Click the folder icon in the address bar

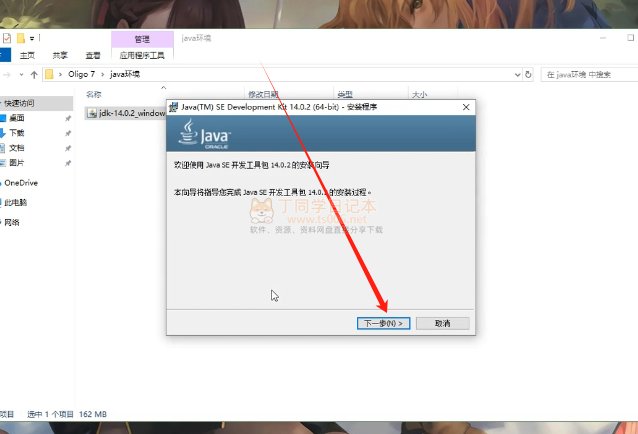point(49,74)
